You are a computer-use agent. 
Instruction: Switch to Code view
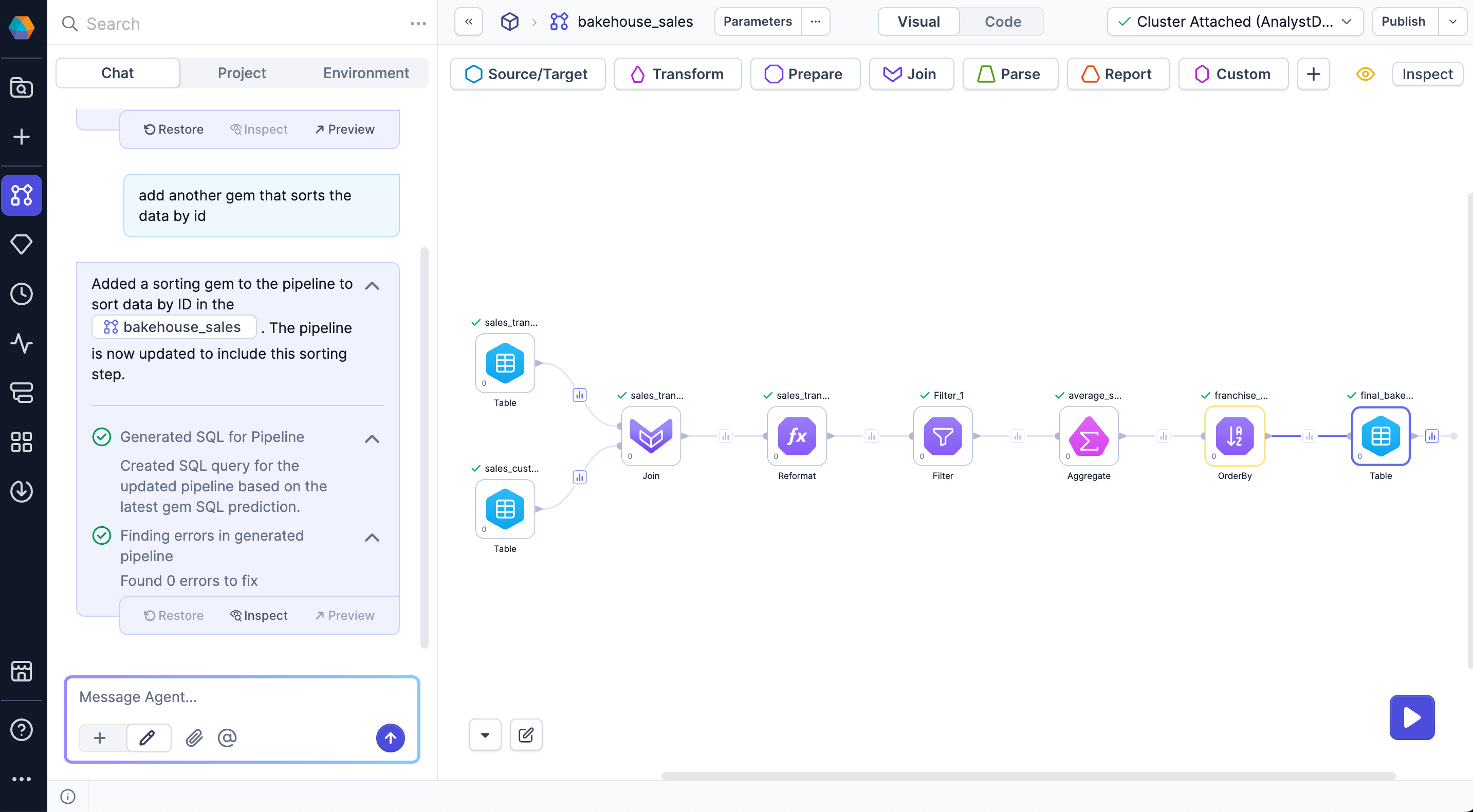point(1002,22)
